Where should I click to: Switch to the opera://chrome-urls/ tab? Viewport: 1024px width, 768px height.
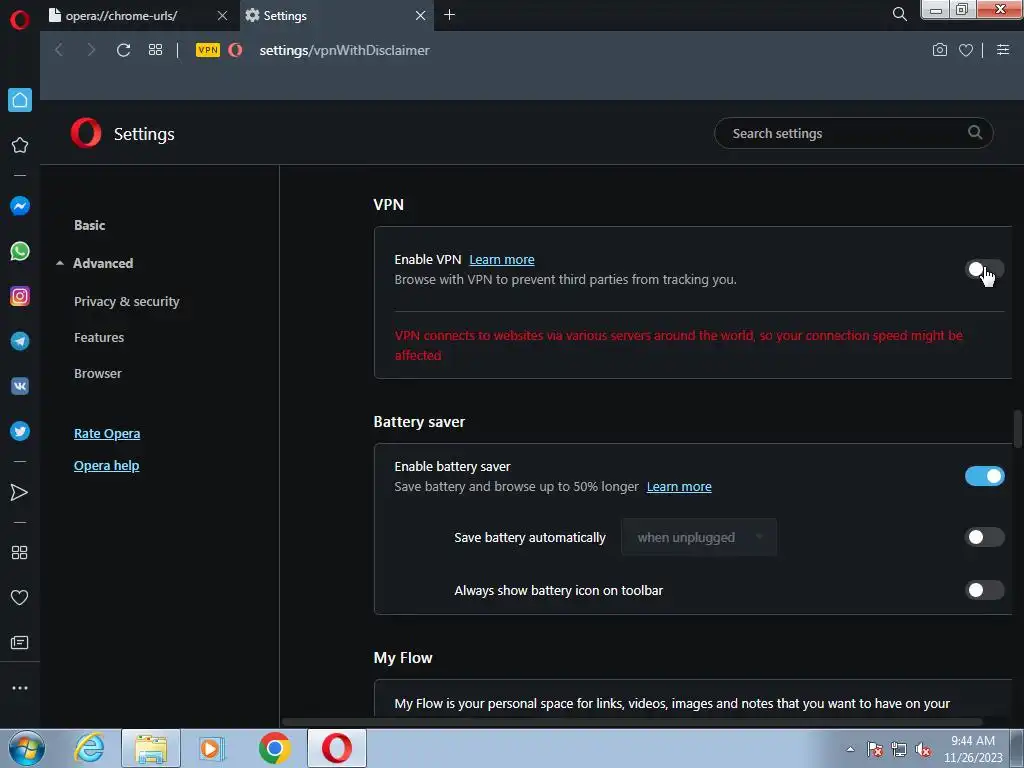[x=121, y=16]
